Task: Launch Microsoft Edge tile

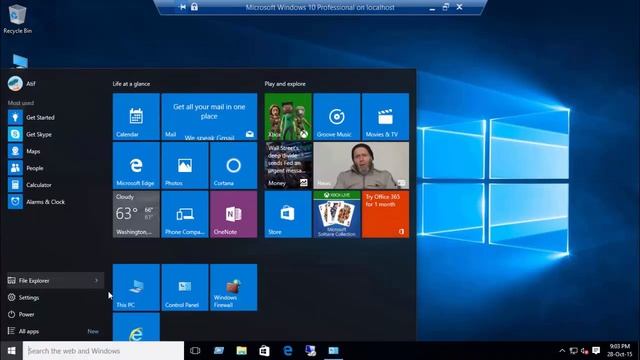Action: point(136,165)
